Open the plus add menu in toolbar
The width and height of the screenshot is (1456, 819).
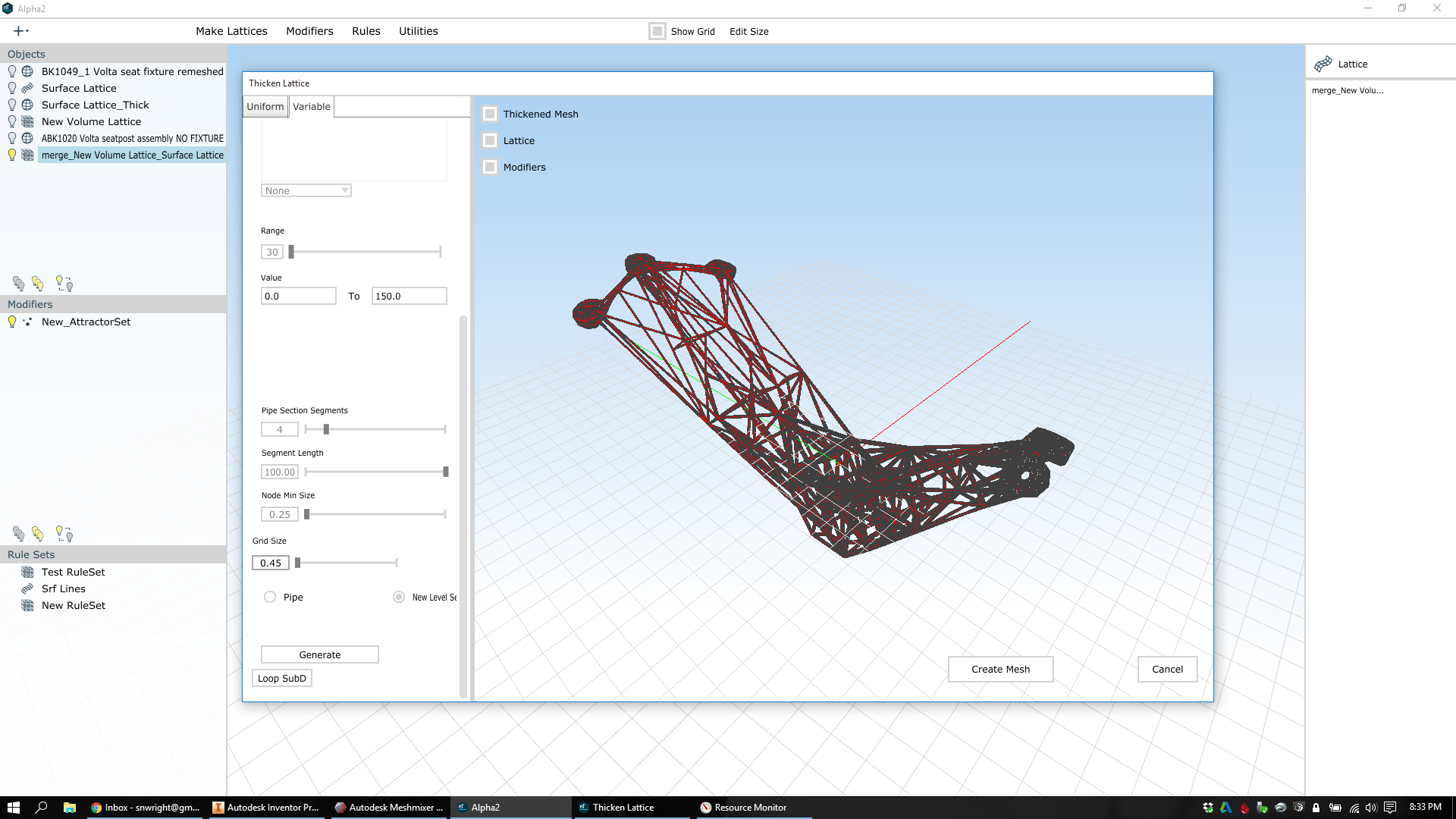tap(20, 31)
